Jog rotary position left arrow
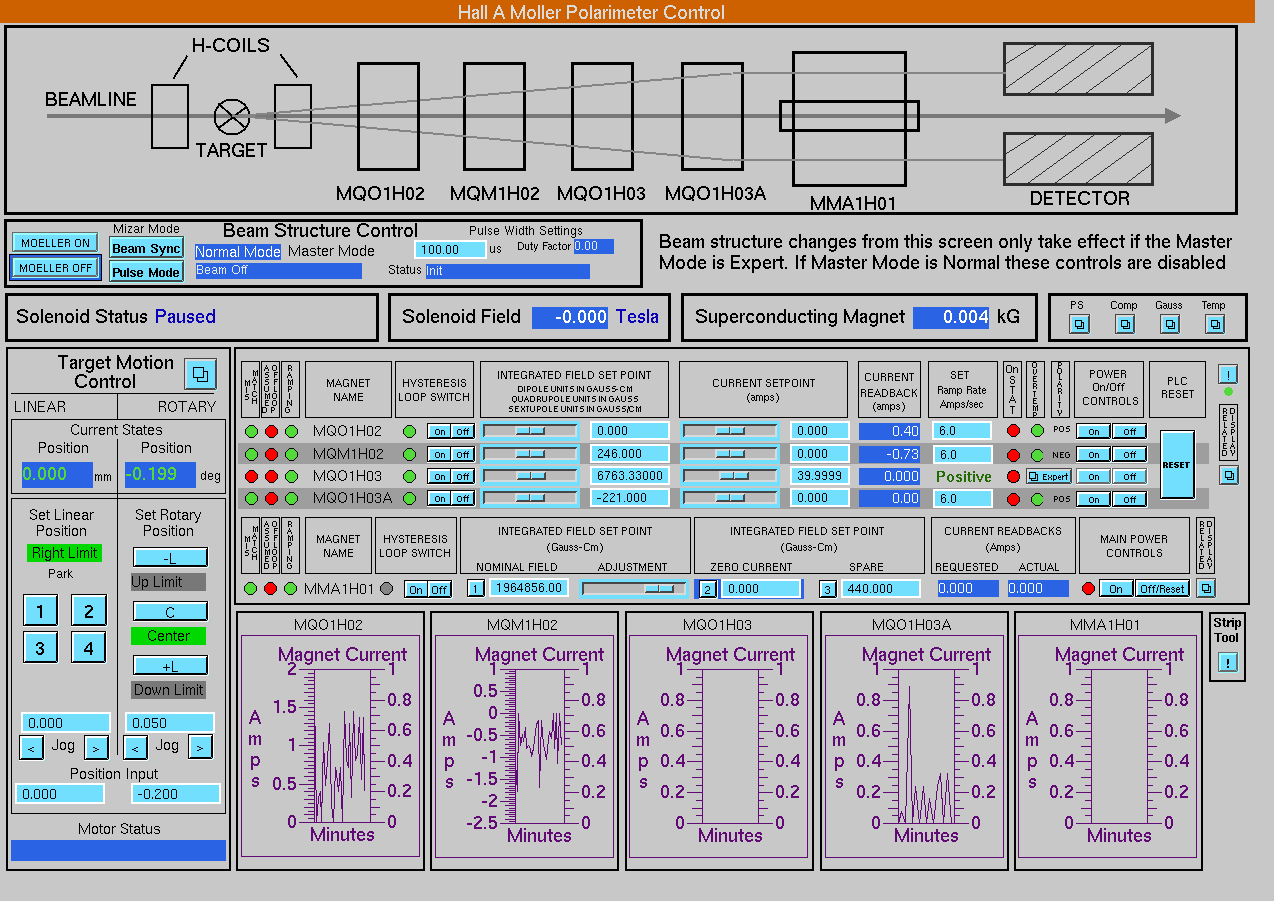This screenshot has width=1274, height=901. coord(136,747)
